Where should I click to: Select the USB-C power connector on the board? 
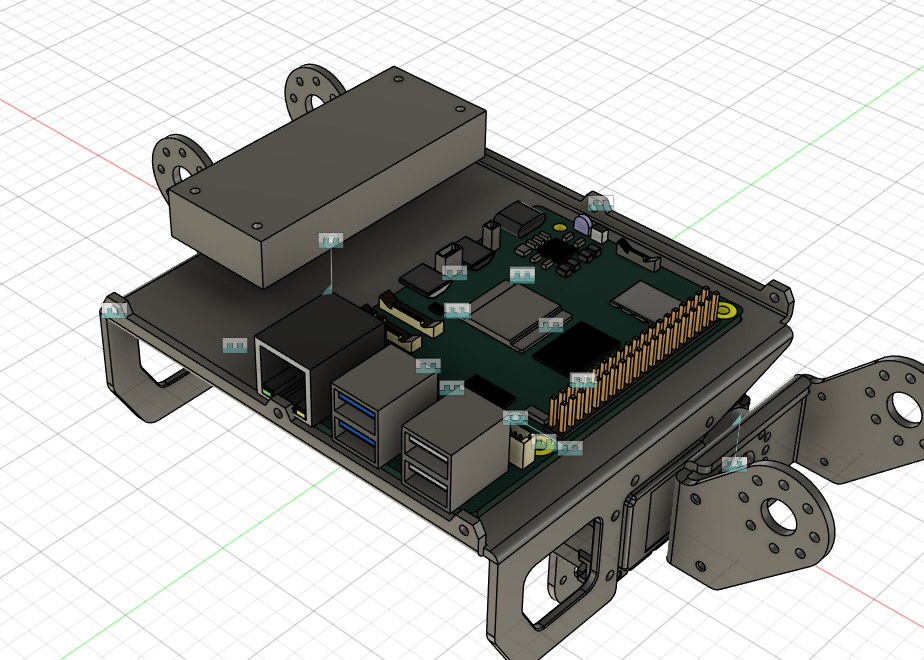519,217
